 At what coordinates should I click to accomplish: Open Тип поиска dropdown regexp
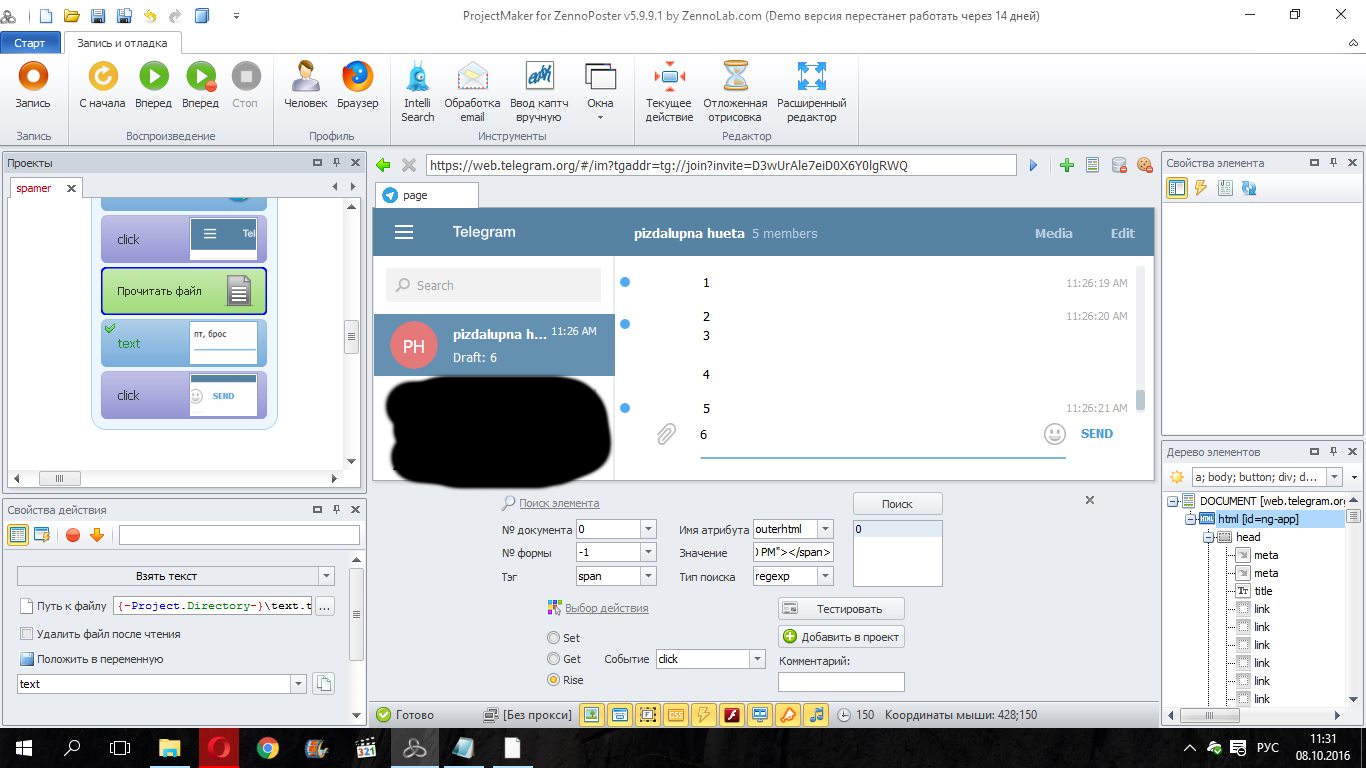[825, 576]
